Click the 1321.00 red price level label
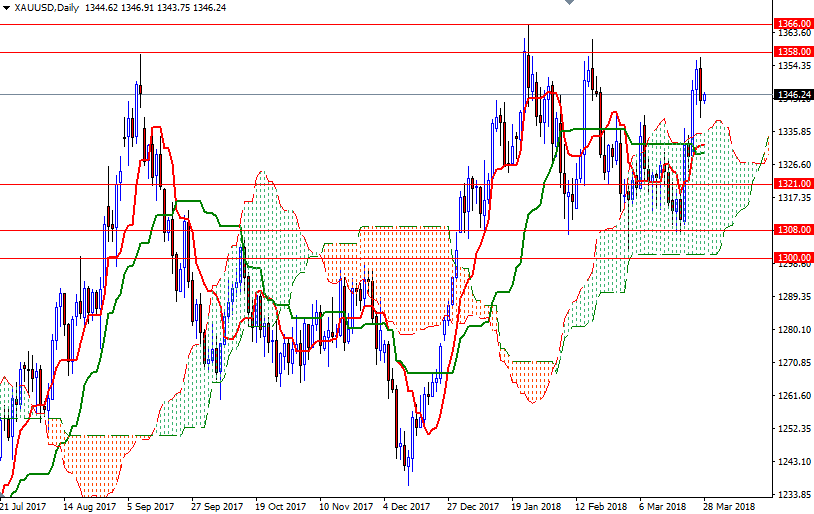 pos(793,183)
